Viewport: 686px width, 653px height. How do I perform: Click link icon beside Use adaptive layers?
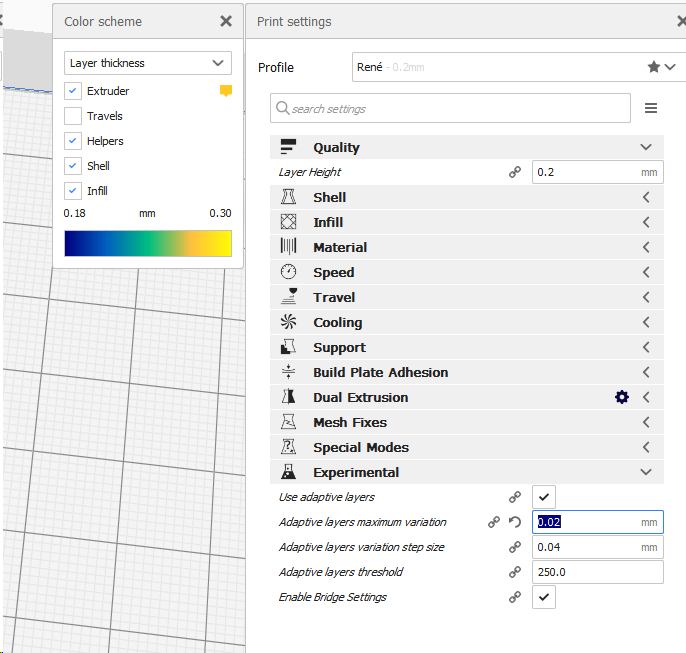point(515,497)
